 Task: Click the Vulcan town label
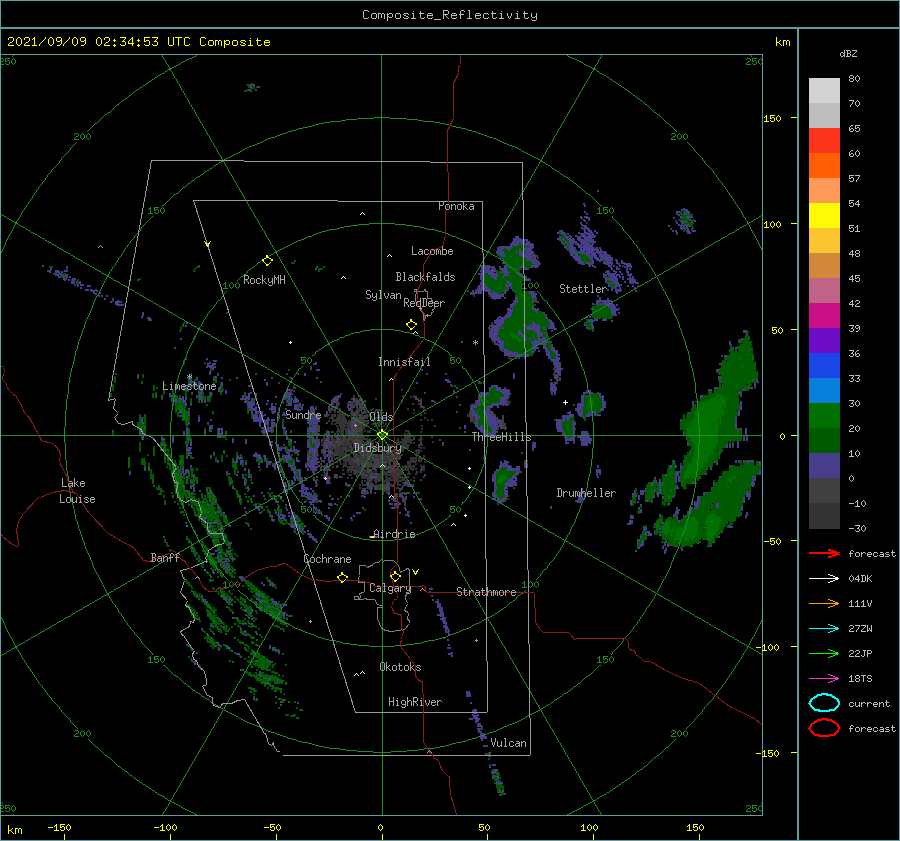pyautogui.click(x=509, y=743)
